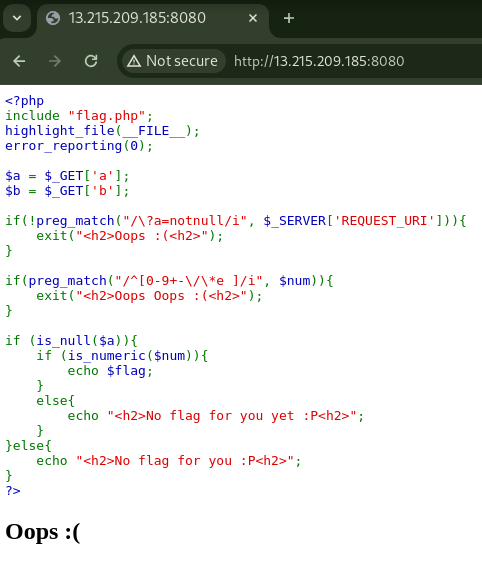Click the Not secure warning triangle
Image resolution: width=482 pixels, height=568 pixels.
[134, 61]
